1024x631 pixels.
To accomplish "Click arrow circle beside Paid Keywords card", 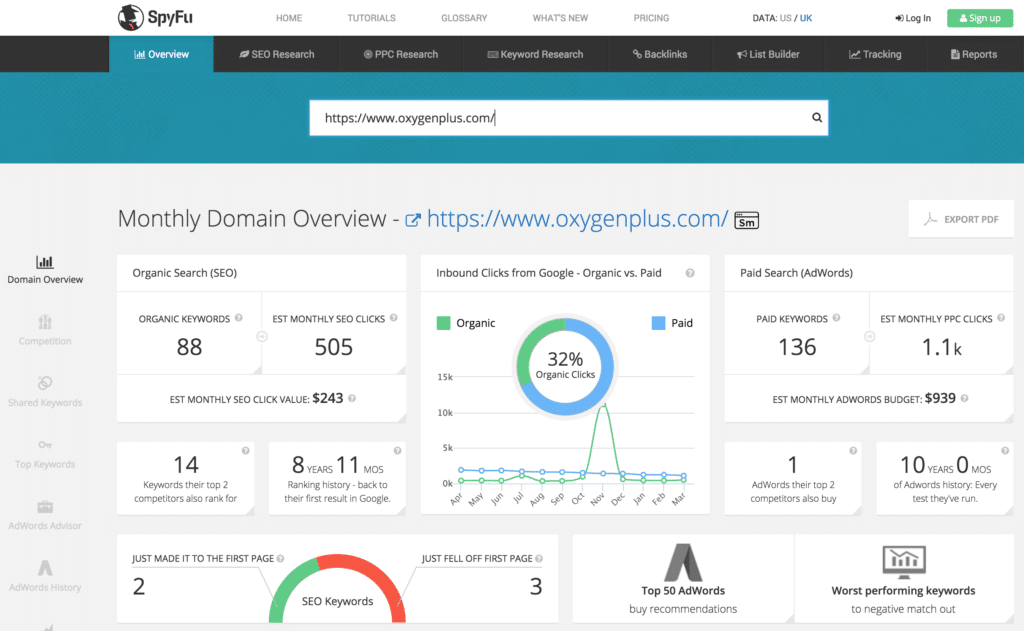I will 869,336.
